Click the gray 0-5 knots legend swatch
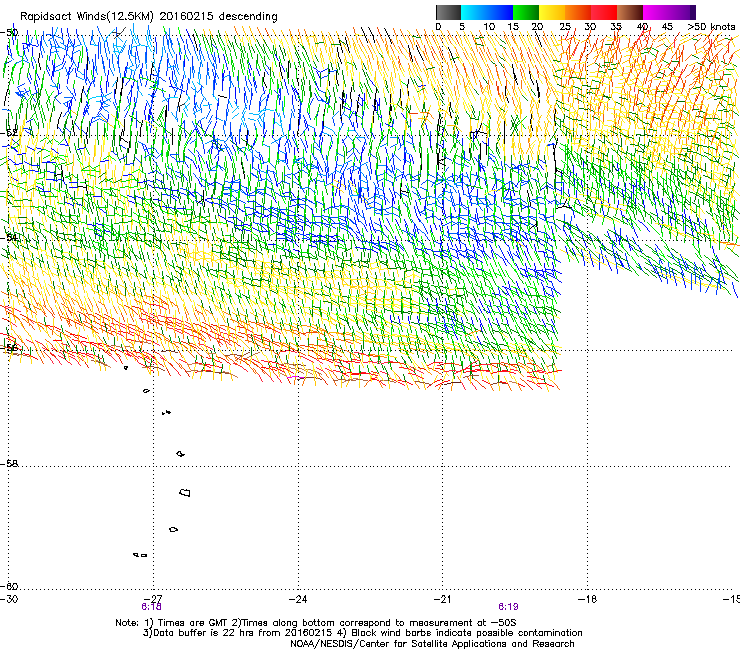The width and height of the screenshot is (740, 650). click(x=448, y=12)
